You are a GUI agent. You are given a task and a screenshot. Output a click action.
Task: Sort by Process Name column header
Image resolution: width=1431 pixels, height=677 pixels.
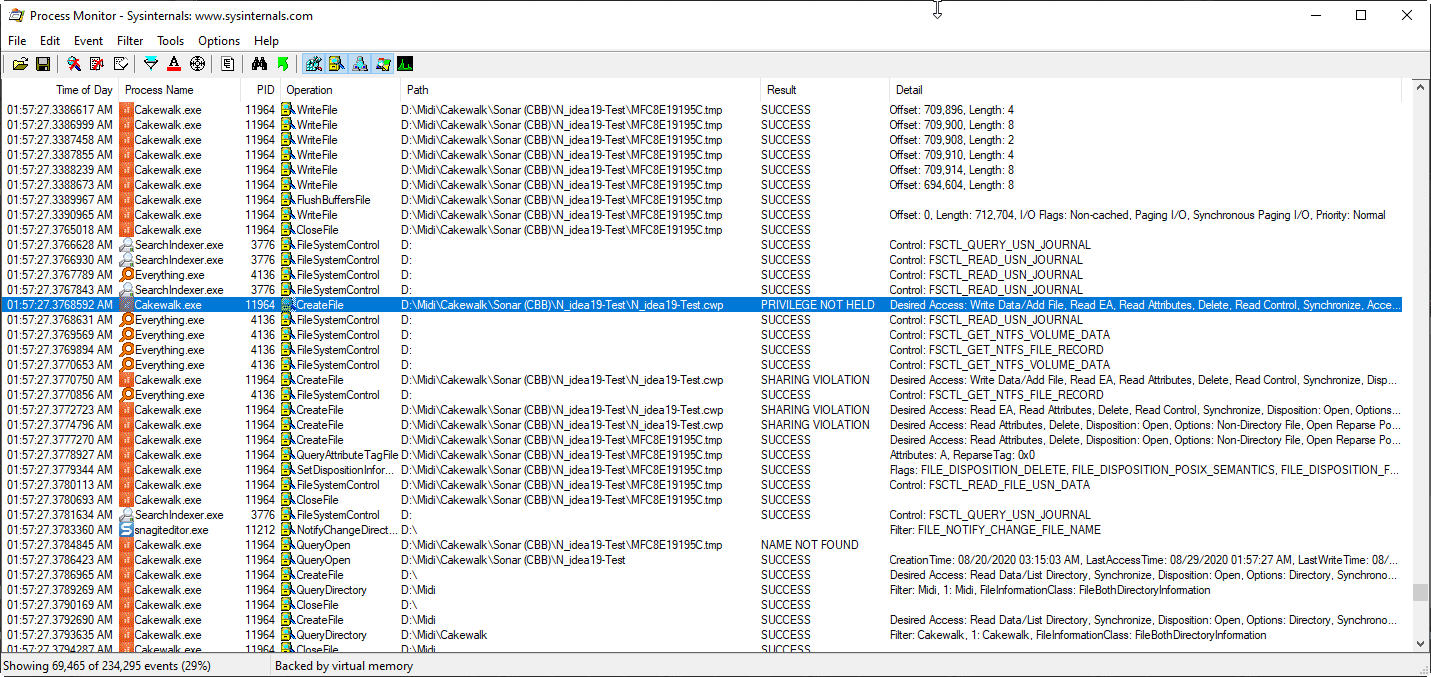tap(180, 90)
